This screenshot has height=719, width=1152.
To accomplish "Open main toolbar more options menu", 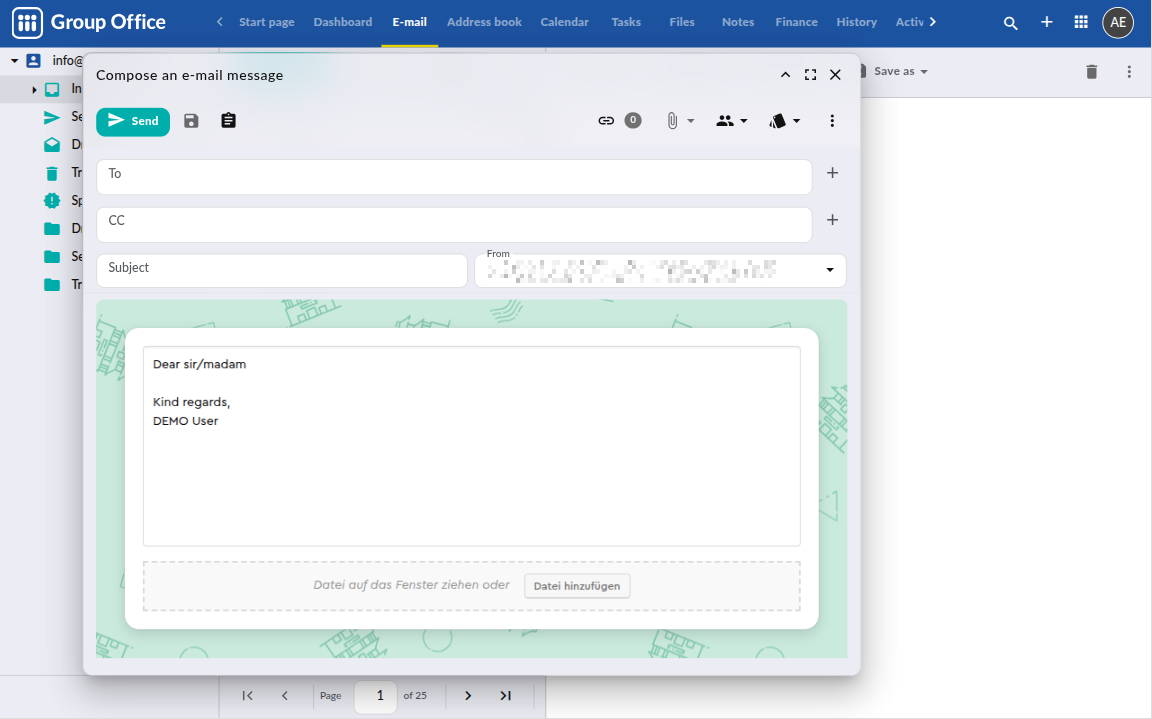I will (1129, 71).
